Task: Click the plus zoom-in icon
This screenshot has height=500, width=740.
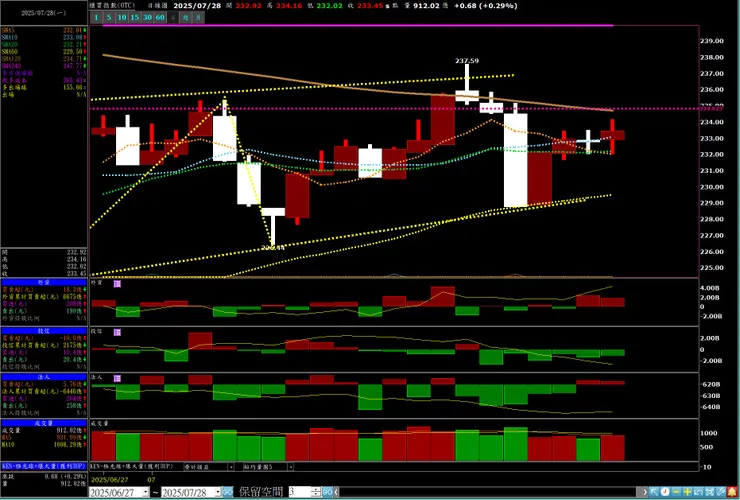Action: [687, 492]
